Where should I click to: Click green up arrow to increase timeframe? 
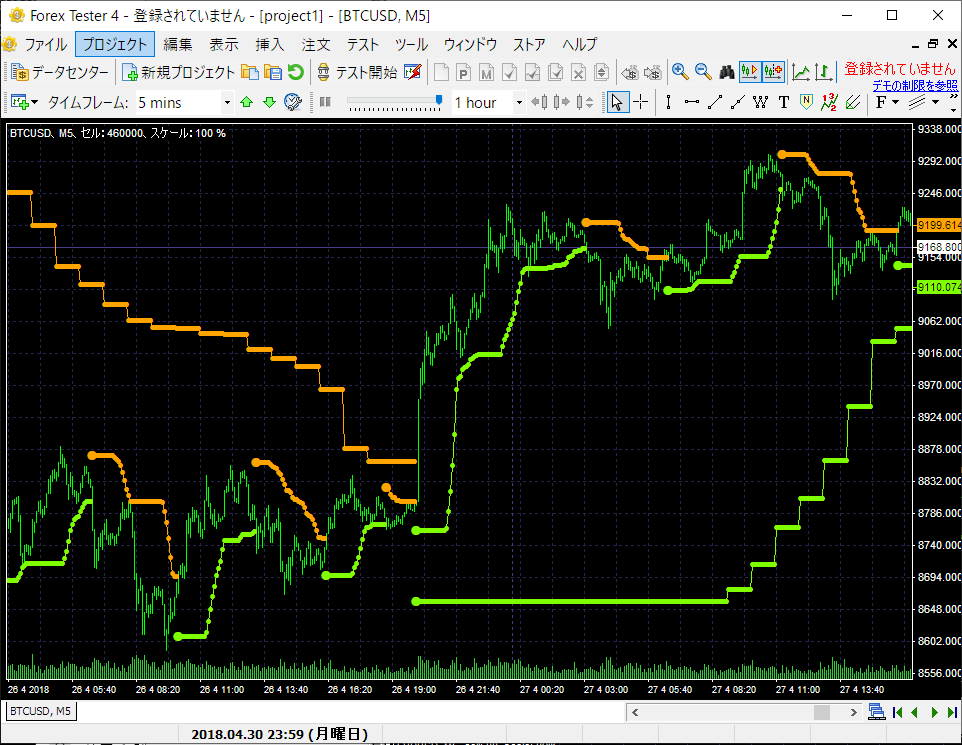[247, 102]
